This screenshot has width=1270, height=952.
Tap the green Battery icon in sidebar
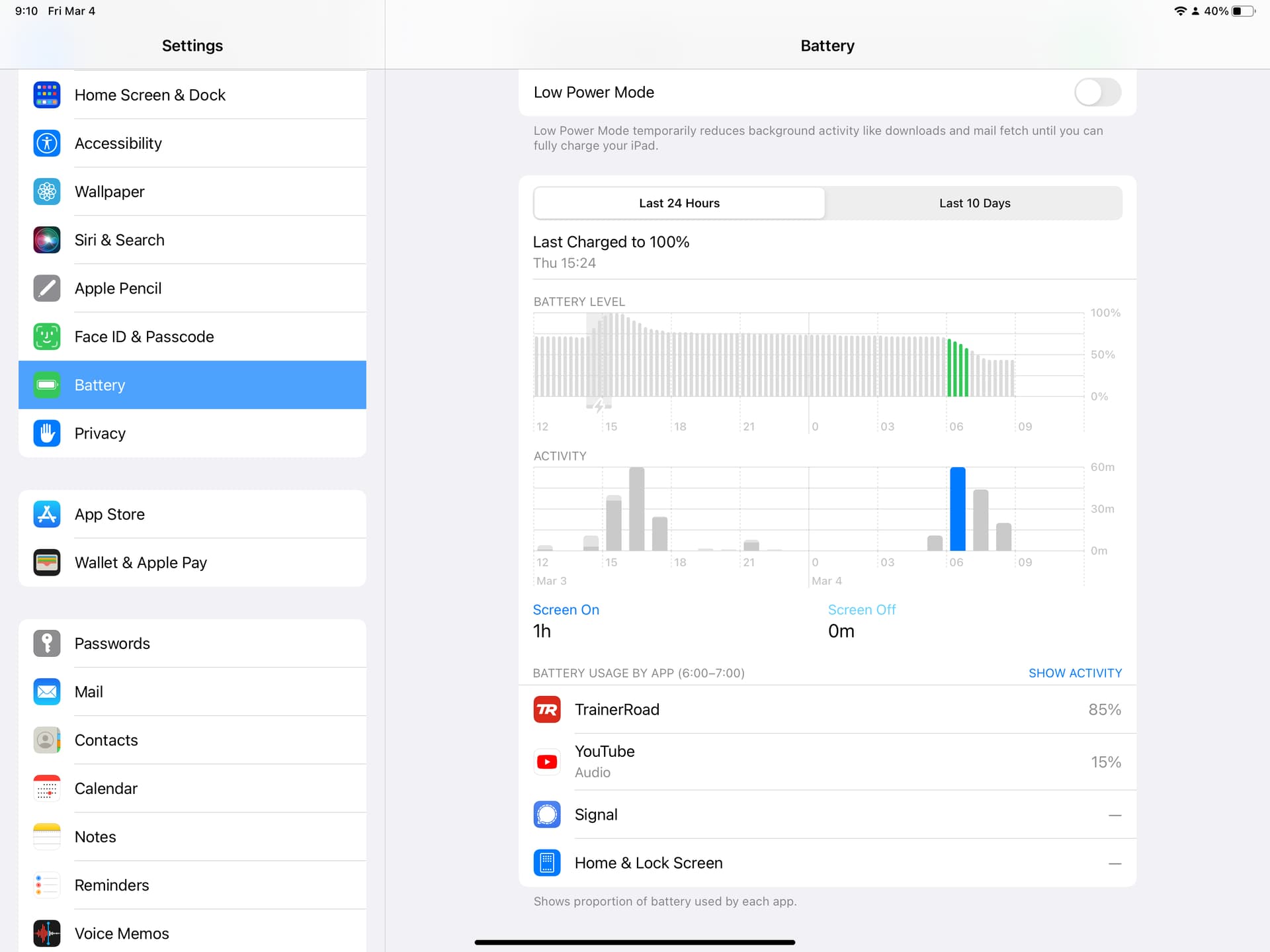coord(47,385)
